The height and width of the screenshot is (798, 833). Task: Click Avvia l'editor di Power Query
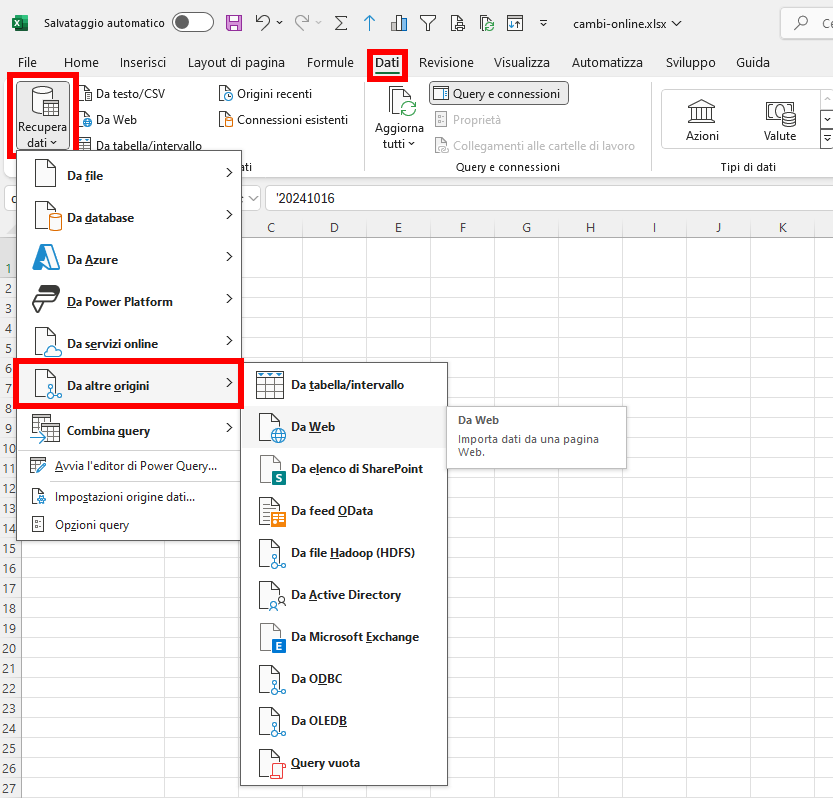coord(130,466)
